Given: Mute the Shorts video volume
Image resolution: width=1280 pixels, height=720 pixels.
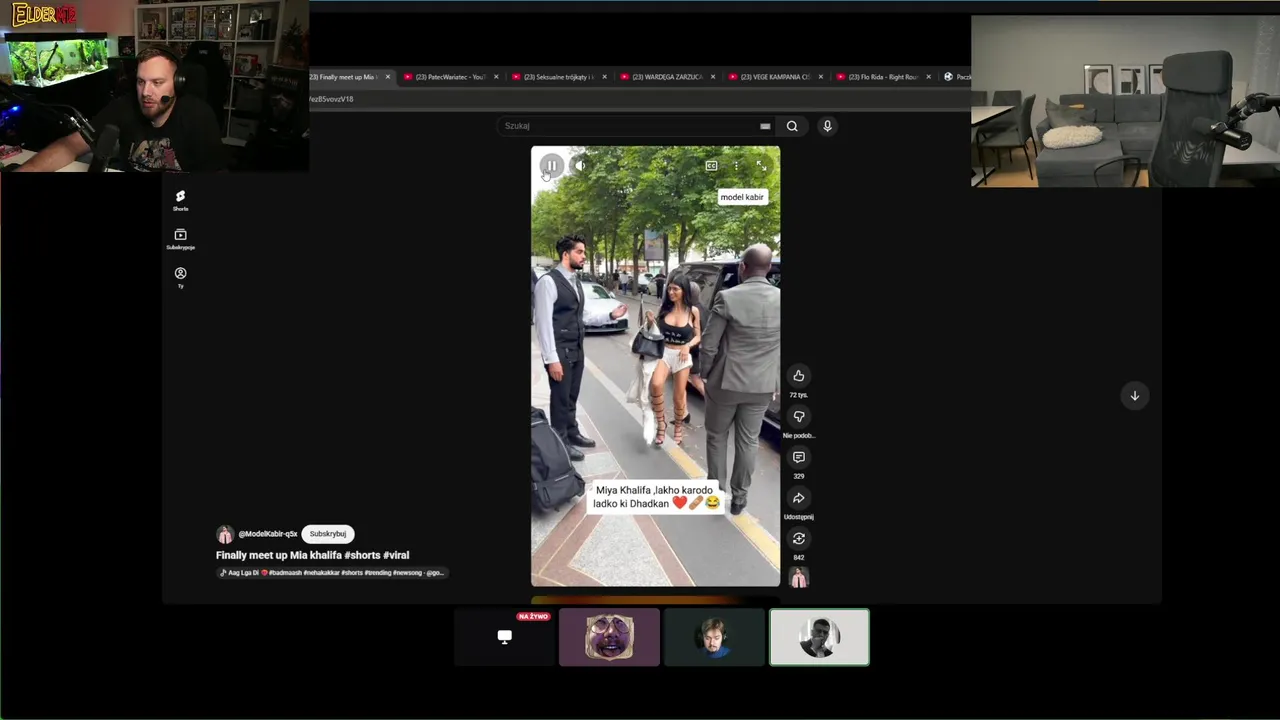Looking at the screenshot, I should [581, 165].
